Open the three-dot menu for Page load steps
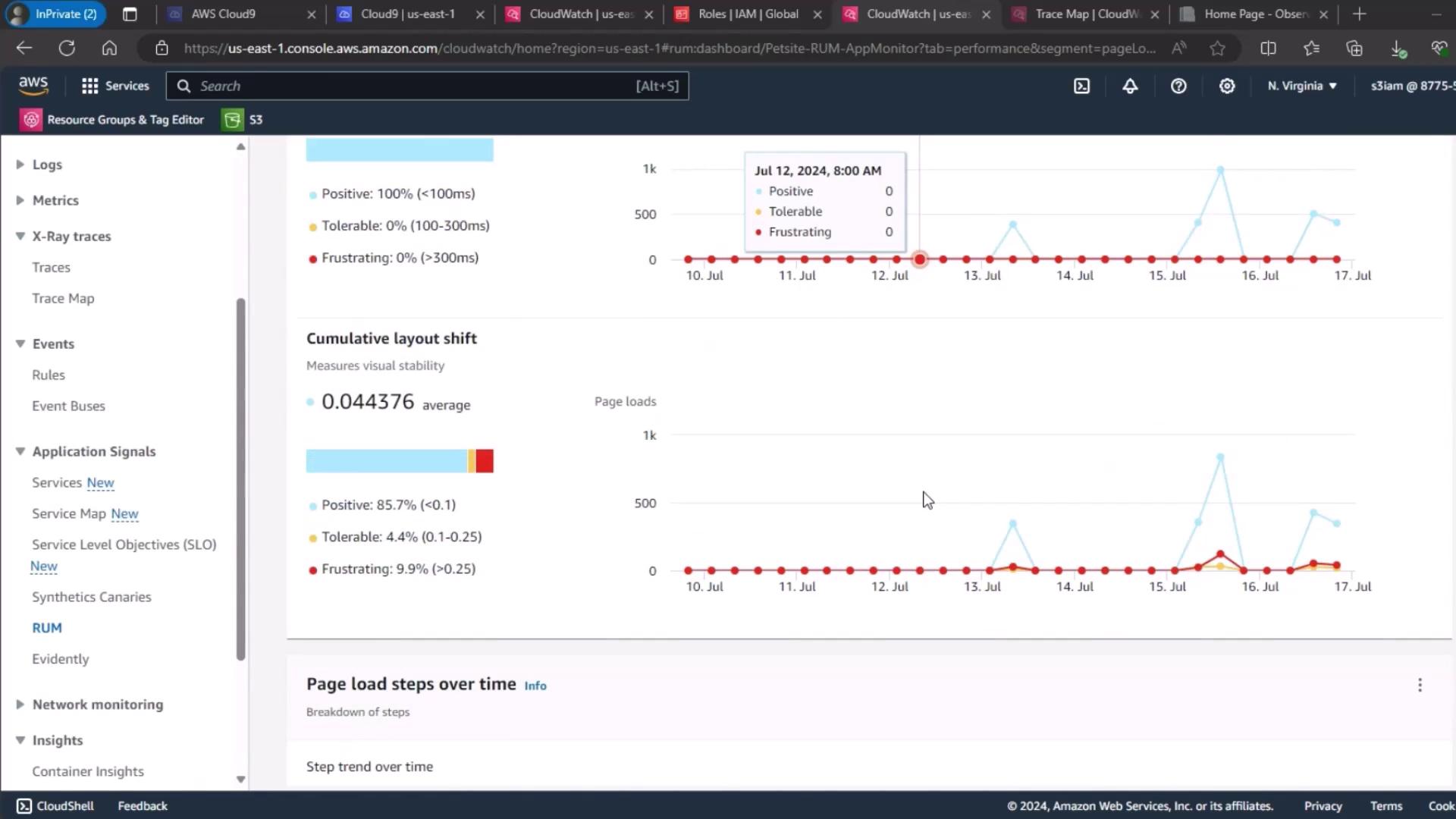This screenshot has width=1456, height=819. coord(1420,686)
